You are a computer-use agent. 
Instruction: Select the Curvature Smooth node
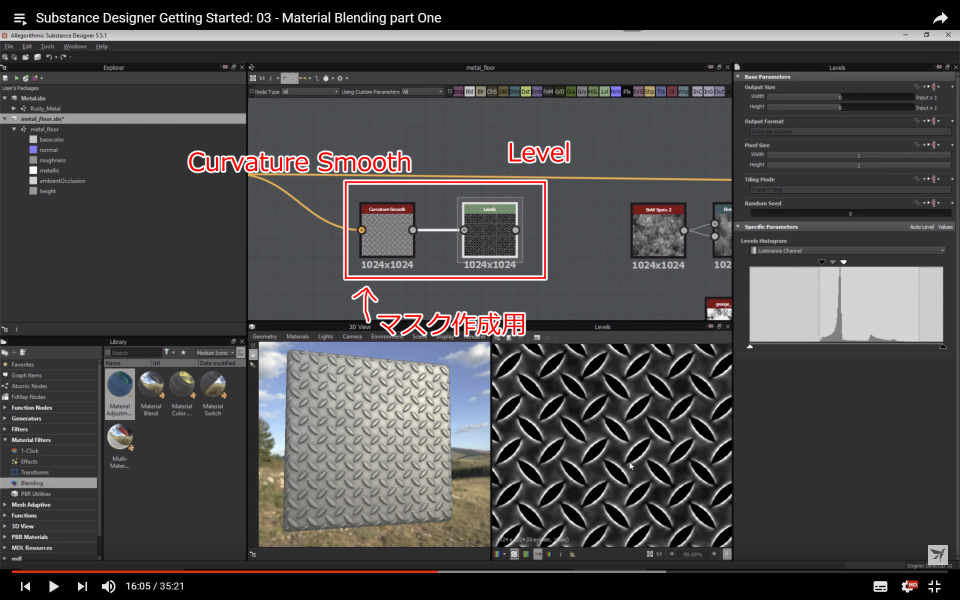387,230
